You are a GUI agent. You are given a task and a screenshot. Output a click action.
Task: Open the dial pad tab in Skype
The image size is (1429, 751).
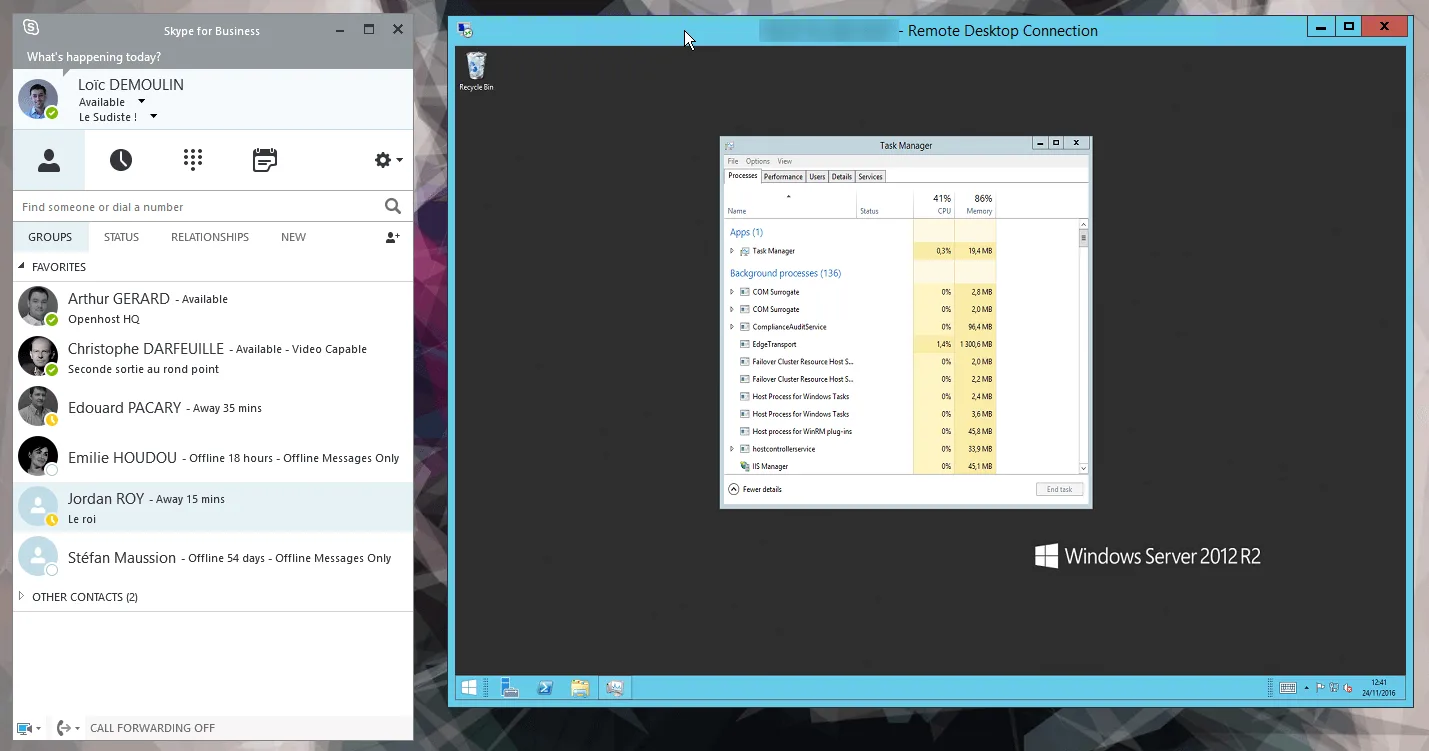click(193, 160)
